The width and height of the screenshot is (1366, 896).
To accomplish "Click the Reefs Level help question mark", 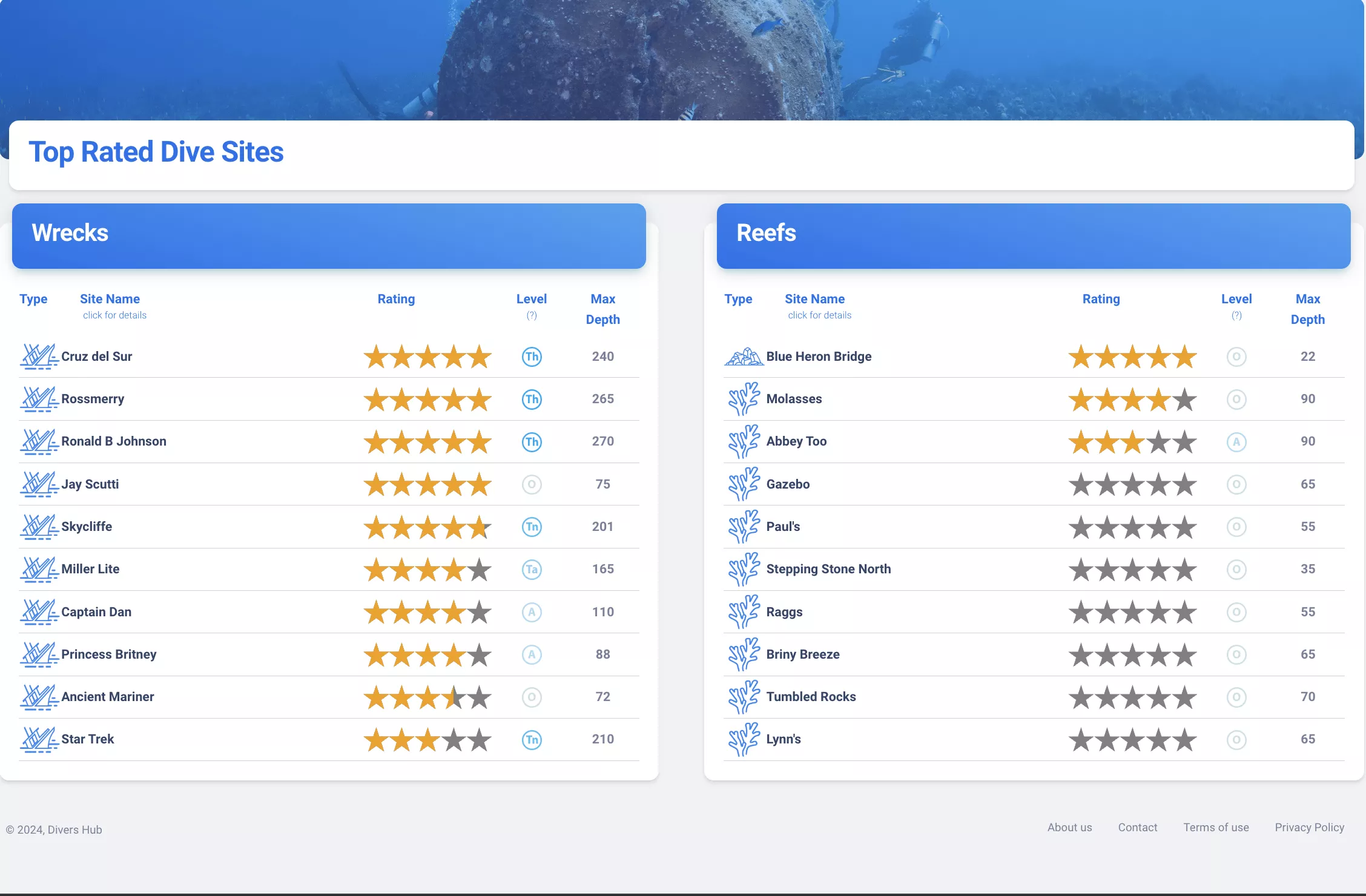I will pyautogui.click(x=1236, y=315).
